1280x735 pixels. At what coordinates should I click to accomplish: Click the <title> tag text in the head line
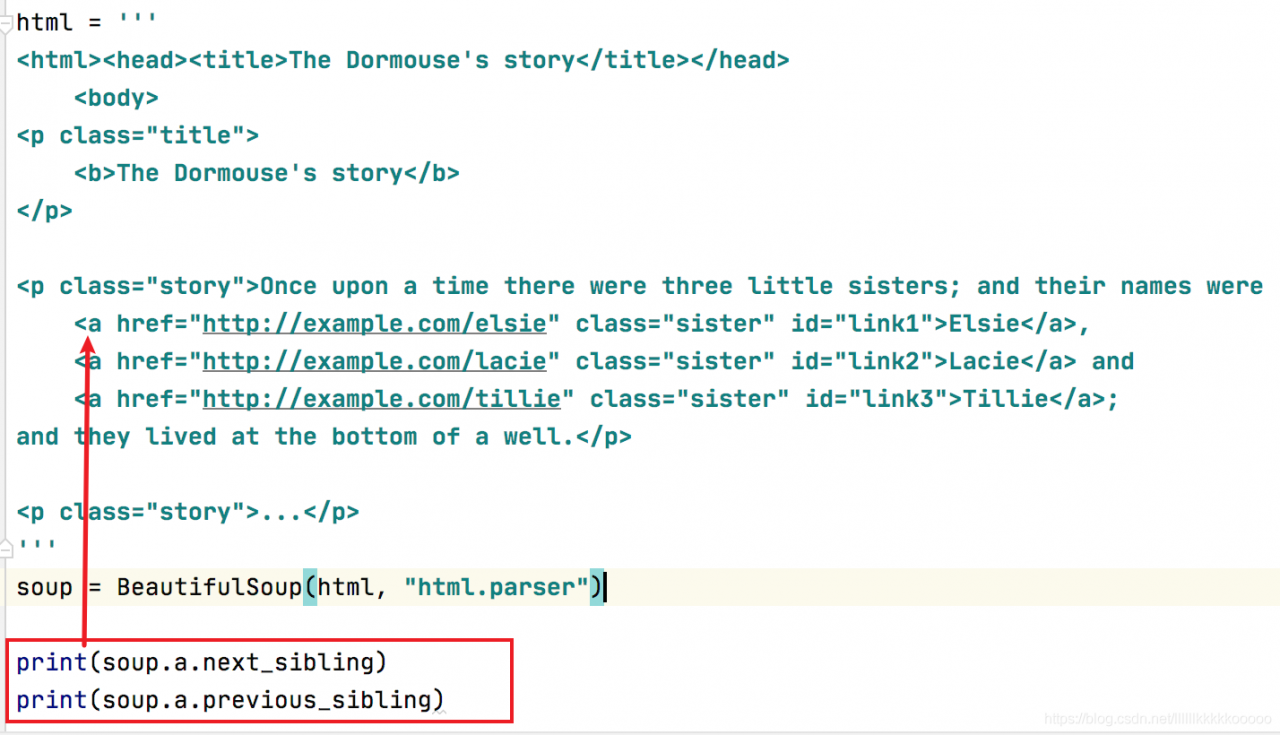[x=238, y=60]
